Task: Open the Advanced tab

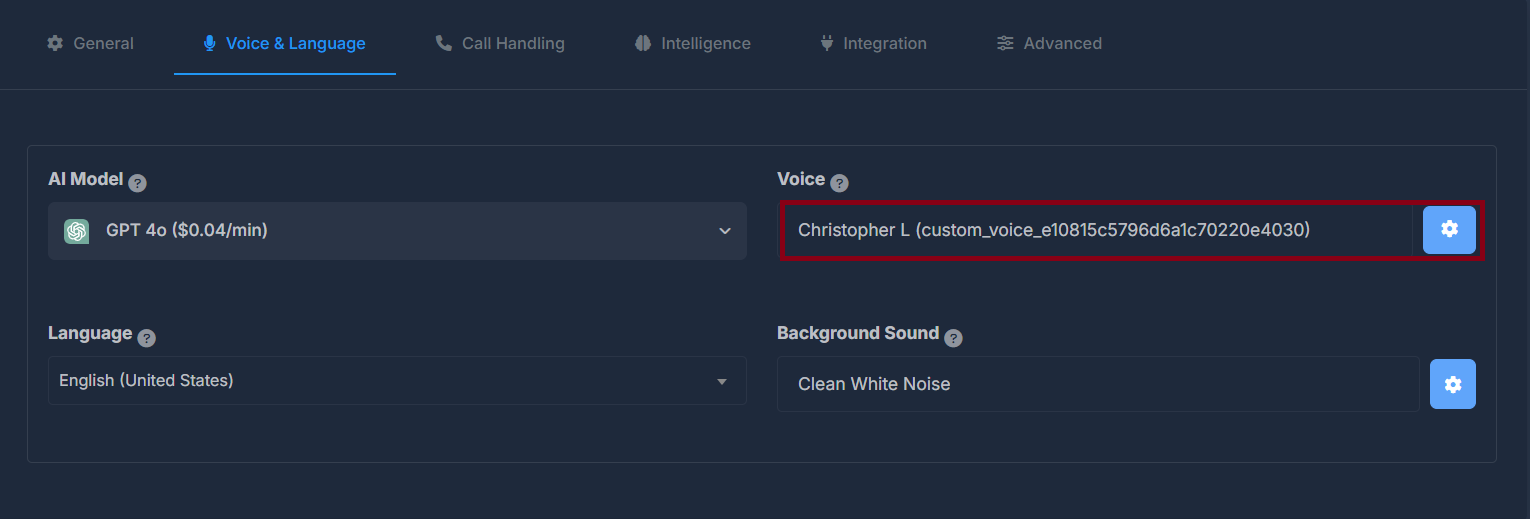Action: click(1049, 43)
